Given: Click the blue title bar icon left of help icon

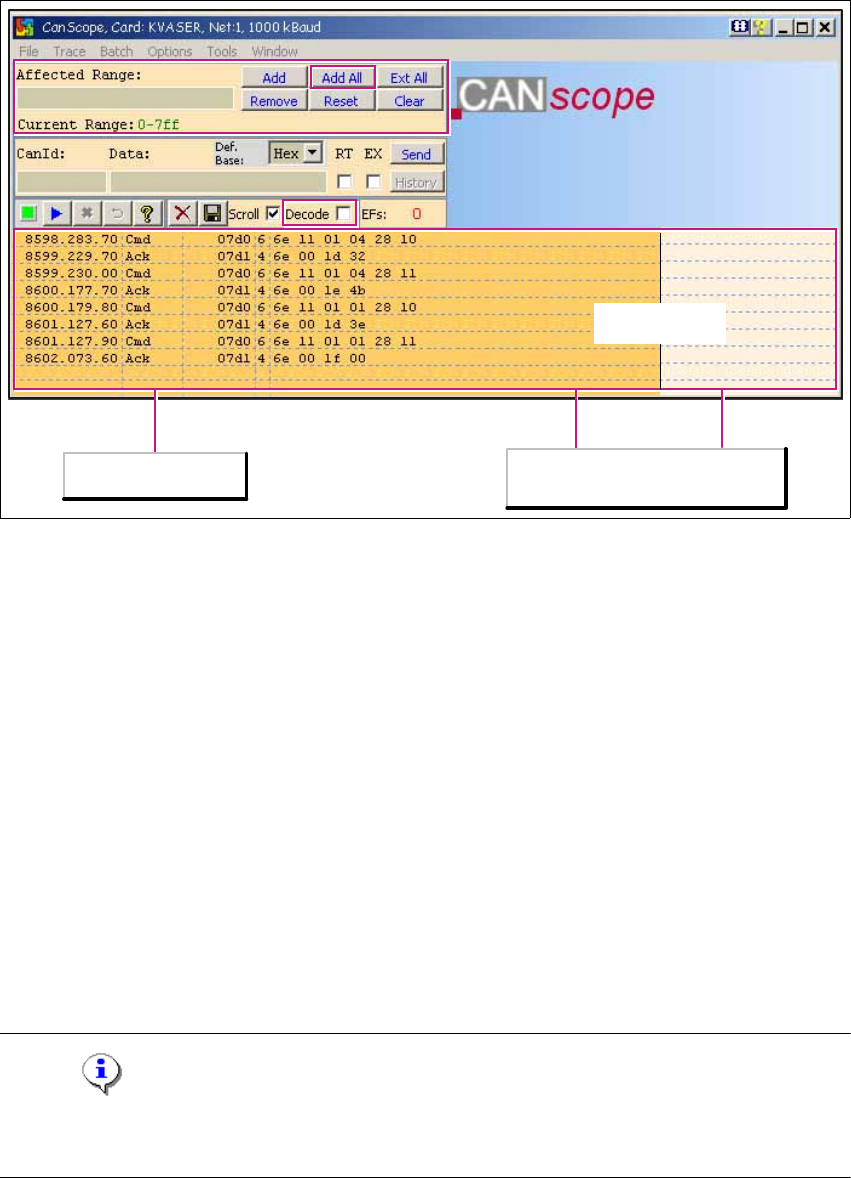Looking at the screenshot, I should 740,27.
